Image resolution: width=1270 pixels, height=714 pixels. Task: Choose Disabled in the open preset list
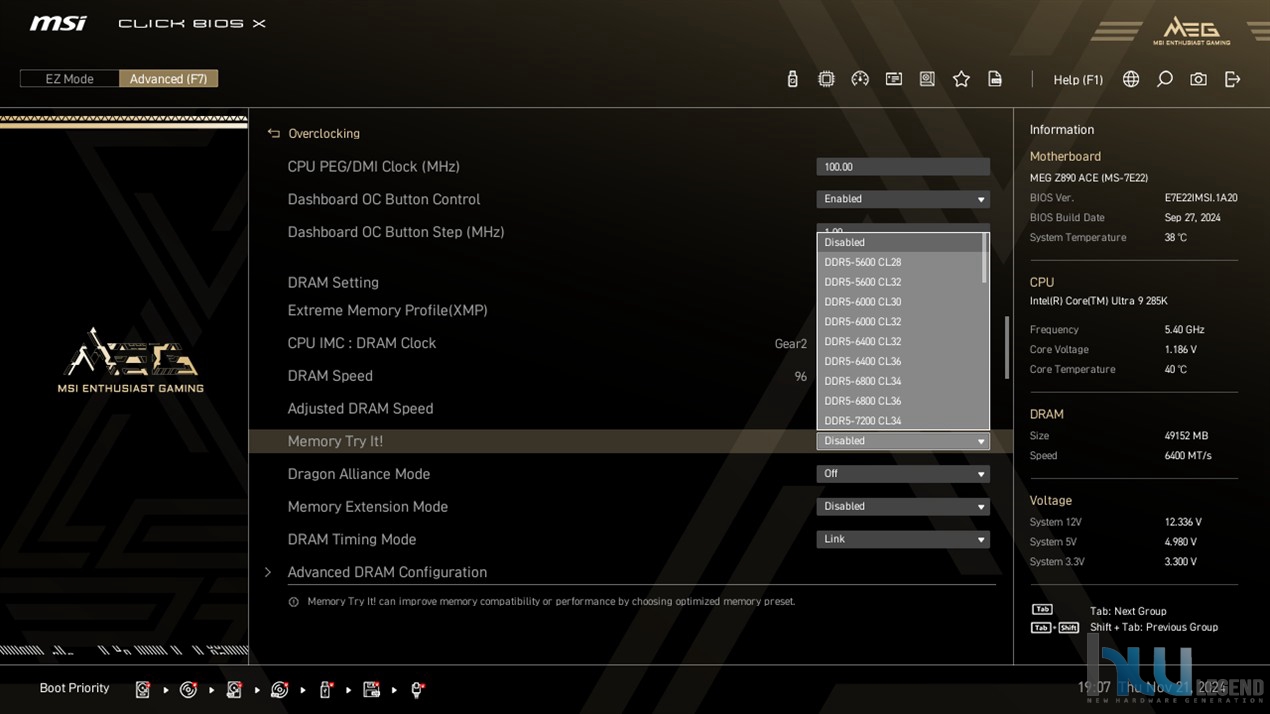tap(900, 242)
